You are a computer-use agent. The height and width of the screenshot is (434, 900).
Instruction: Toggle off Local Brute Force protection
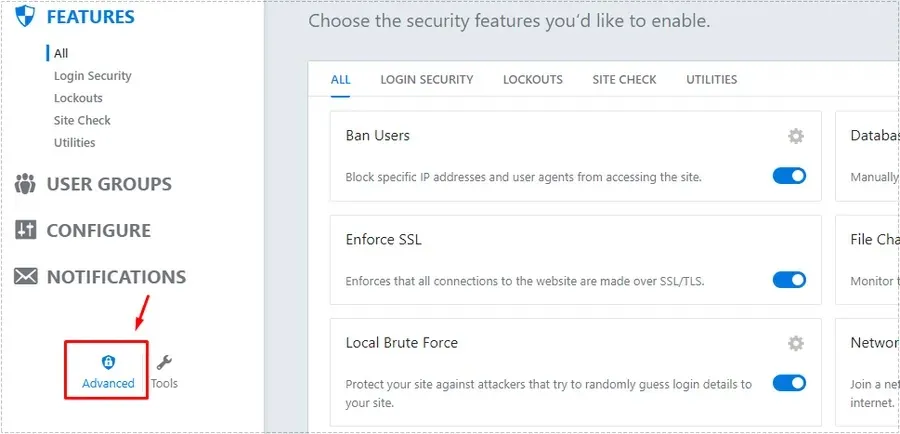point(789,384)
